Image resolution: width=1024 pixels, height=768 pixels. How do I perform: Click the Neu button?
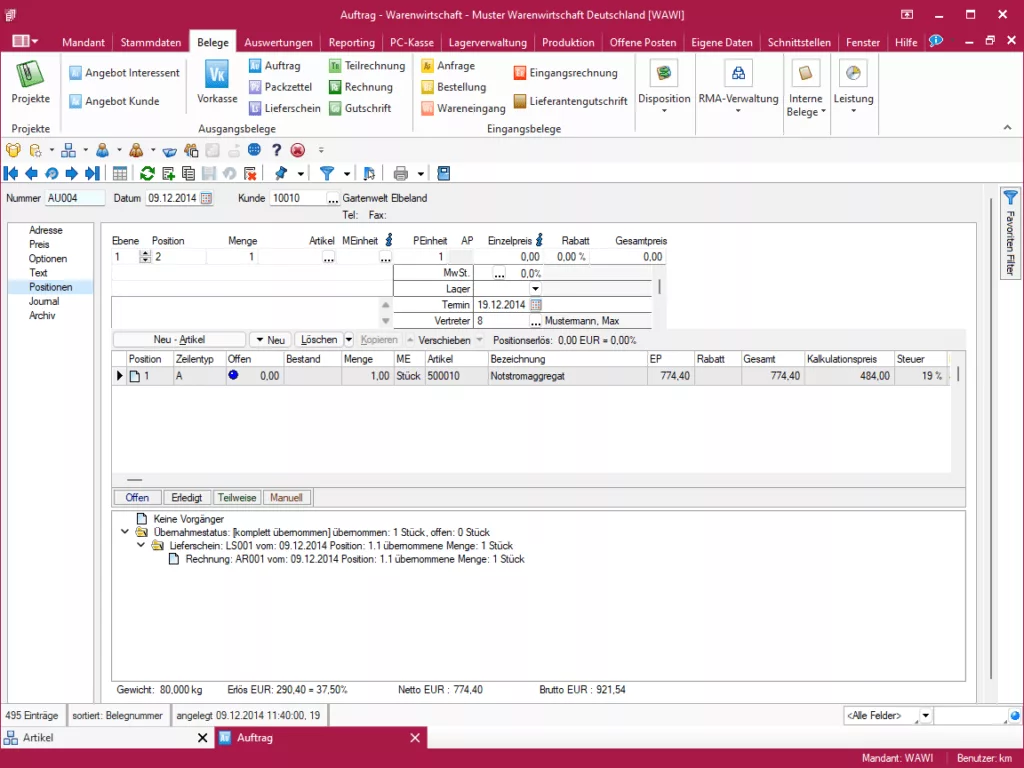click(x=270, y=340)
